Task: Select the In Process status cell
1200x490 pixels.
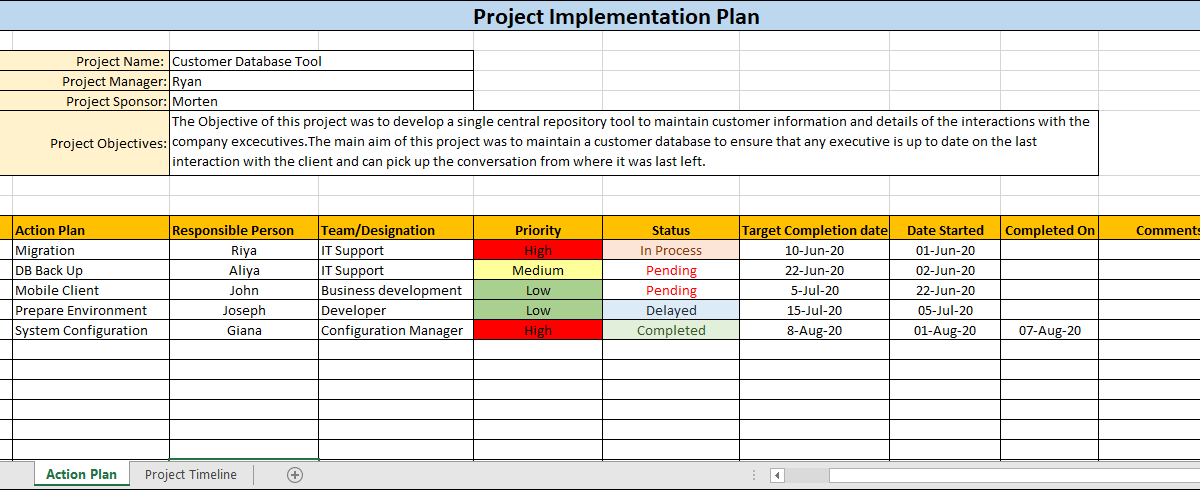Action: tap(671, 251)
